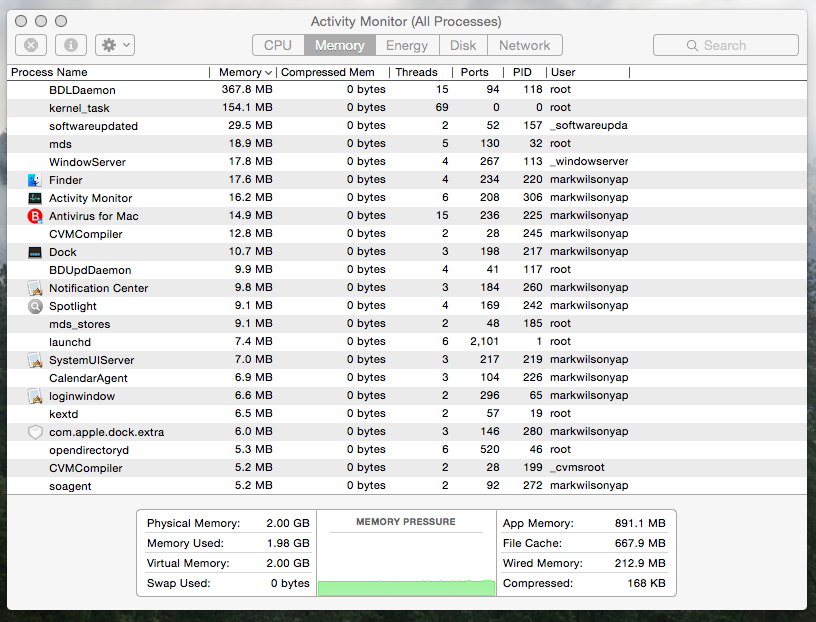Sort by Ports column header
The height and width of the screenshot is (622, 816).
[x=478, y=72]
